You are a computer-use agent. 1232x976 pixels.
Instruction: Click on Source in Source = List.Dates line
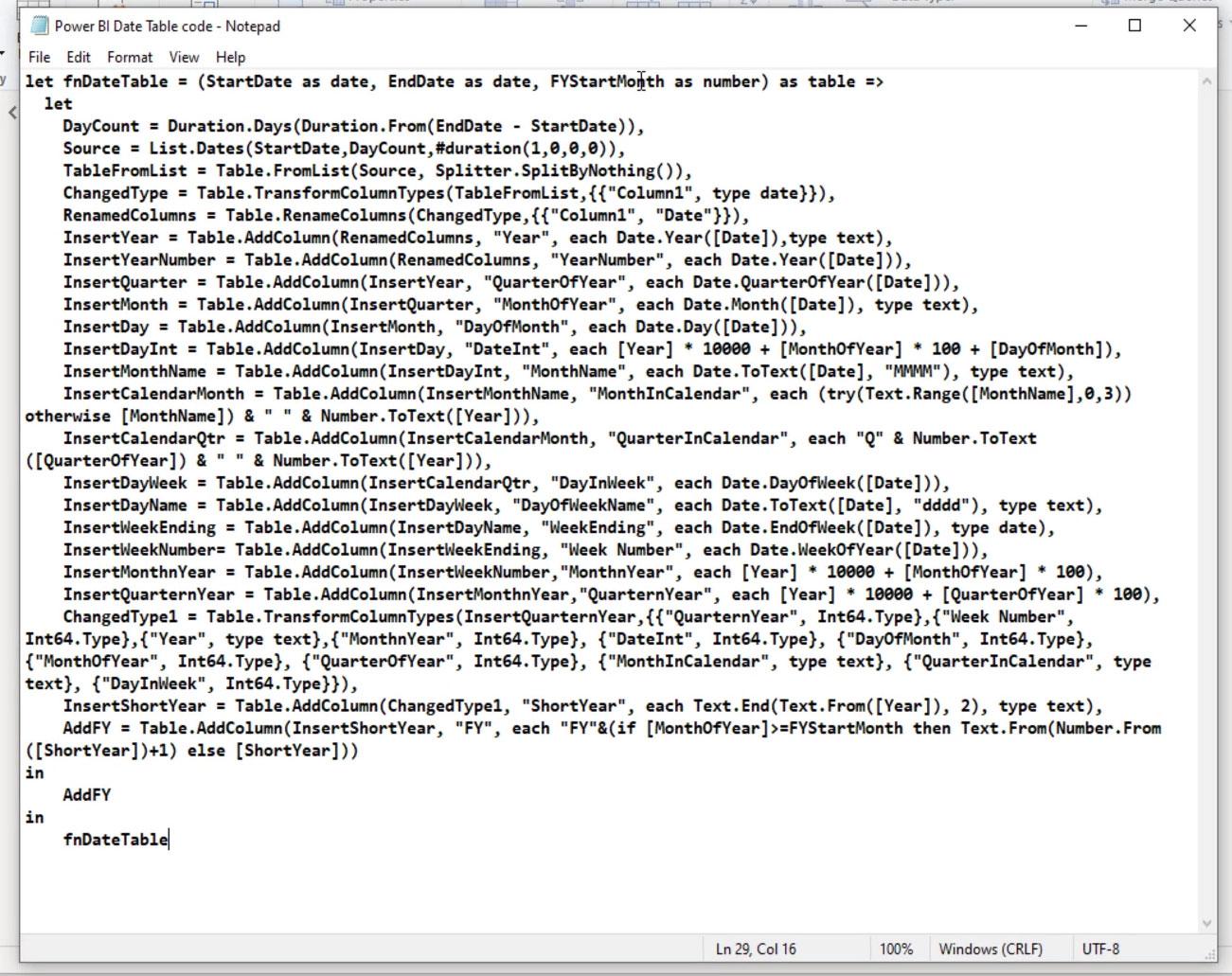(91, 149)
